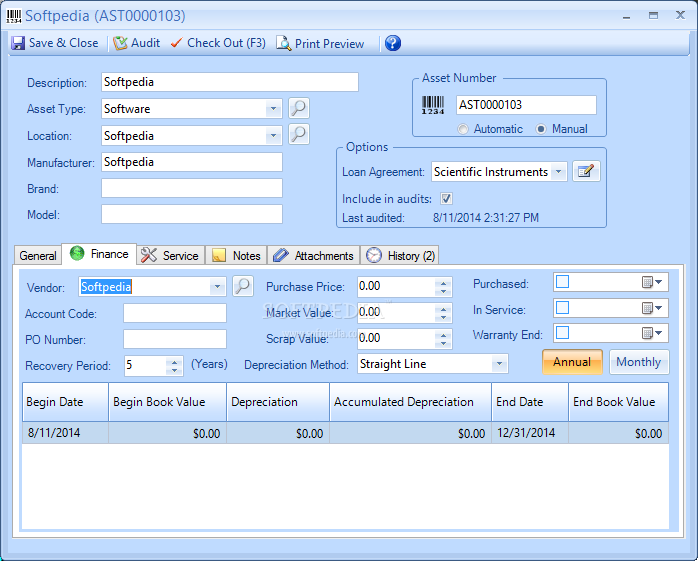698x561 pixels.
Task: Click the empty Brand field
Action: [192, 188]
